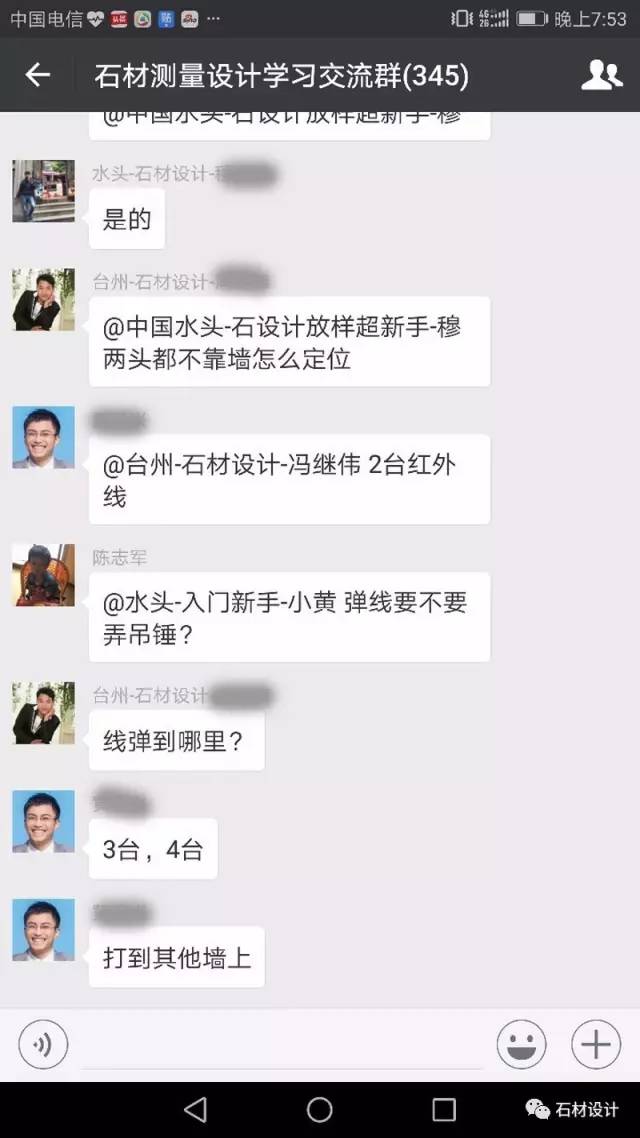
Task: Select the 两头都不靠墙怎么定位 message bubble
Action: pos(290,341)
